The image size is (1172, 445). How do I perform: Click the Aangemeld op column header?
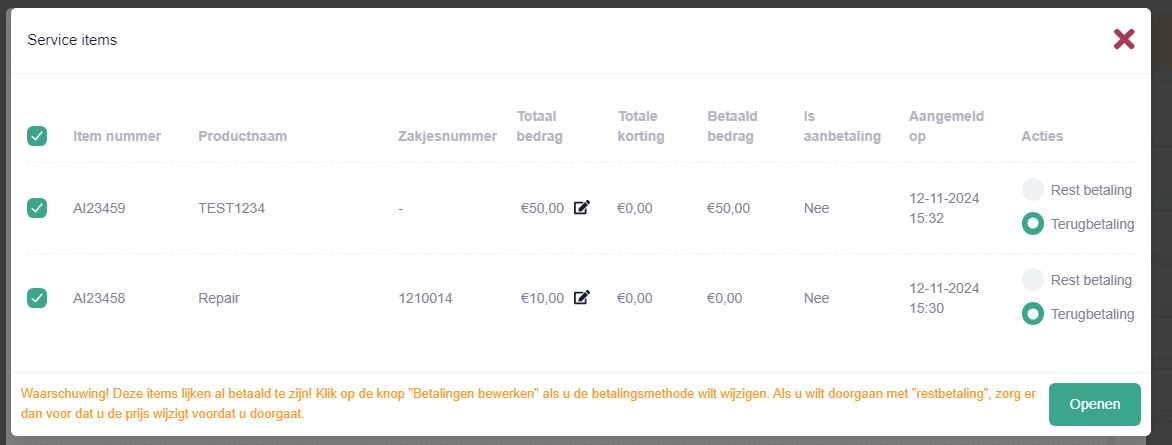tap(946, 126)
